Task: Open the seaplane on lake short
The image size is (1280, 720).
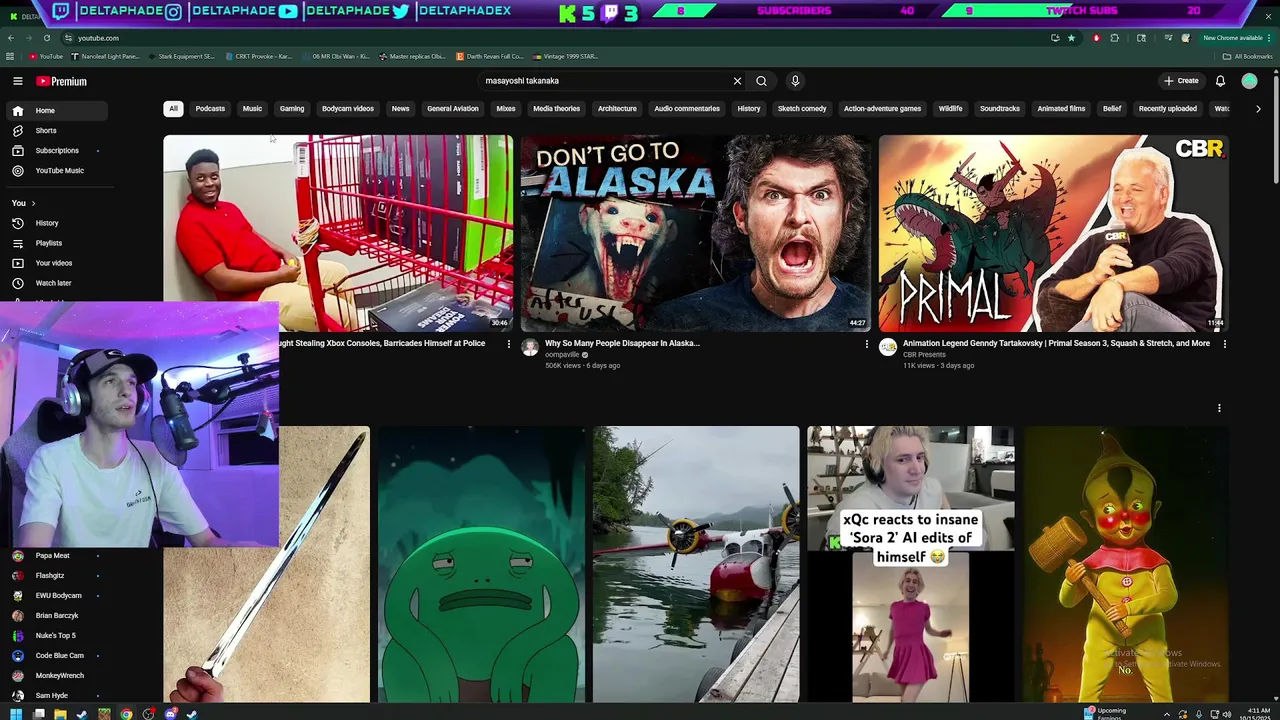Action: coord(696,565)
